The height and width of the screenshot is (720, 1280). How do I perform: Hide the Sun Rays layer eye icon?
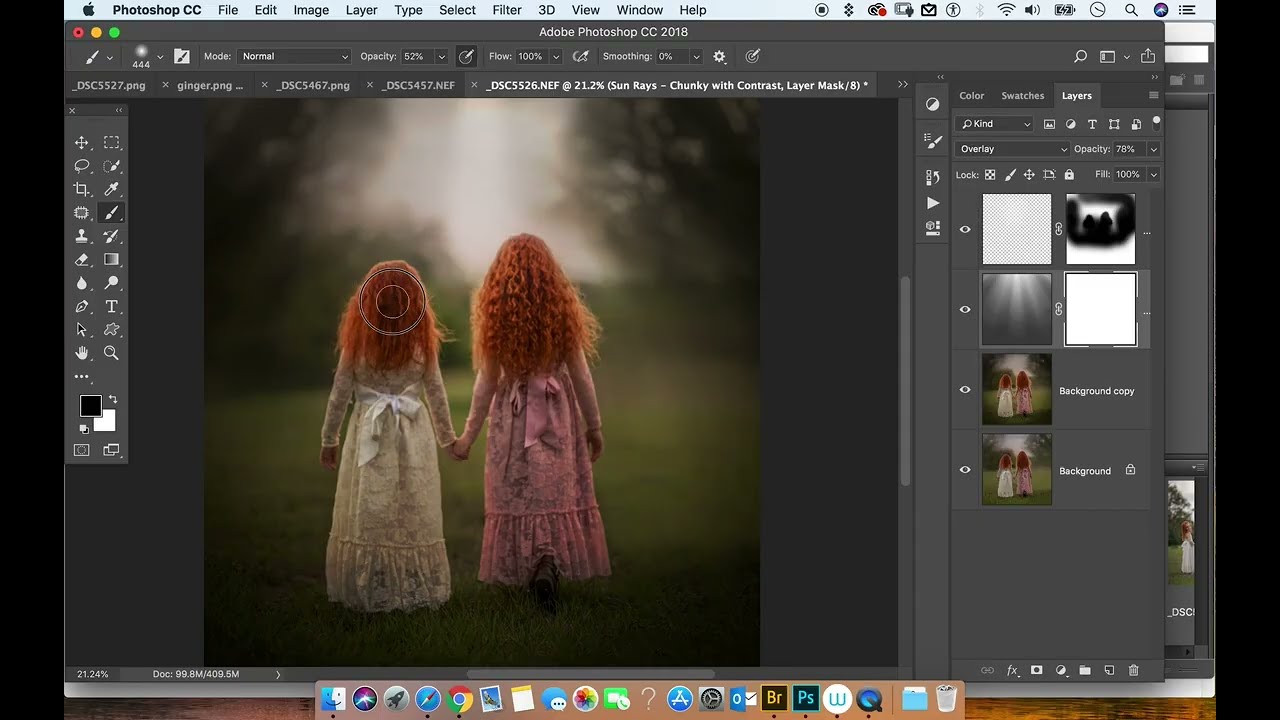click(x=965, y=309)
